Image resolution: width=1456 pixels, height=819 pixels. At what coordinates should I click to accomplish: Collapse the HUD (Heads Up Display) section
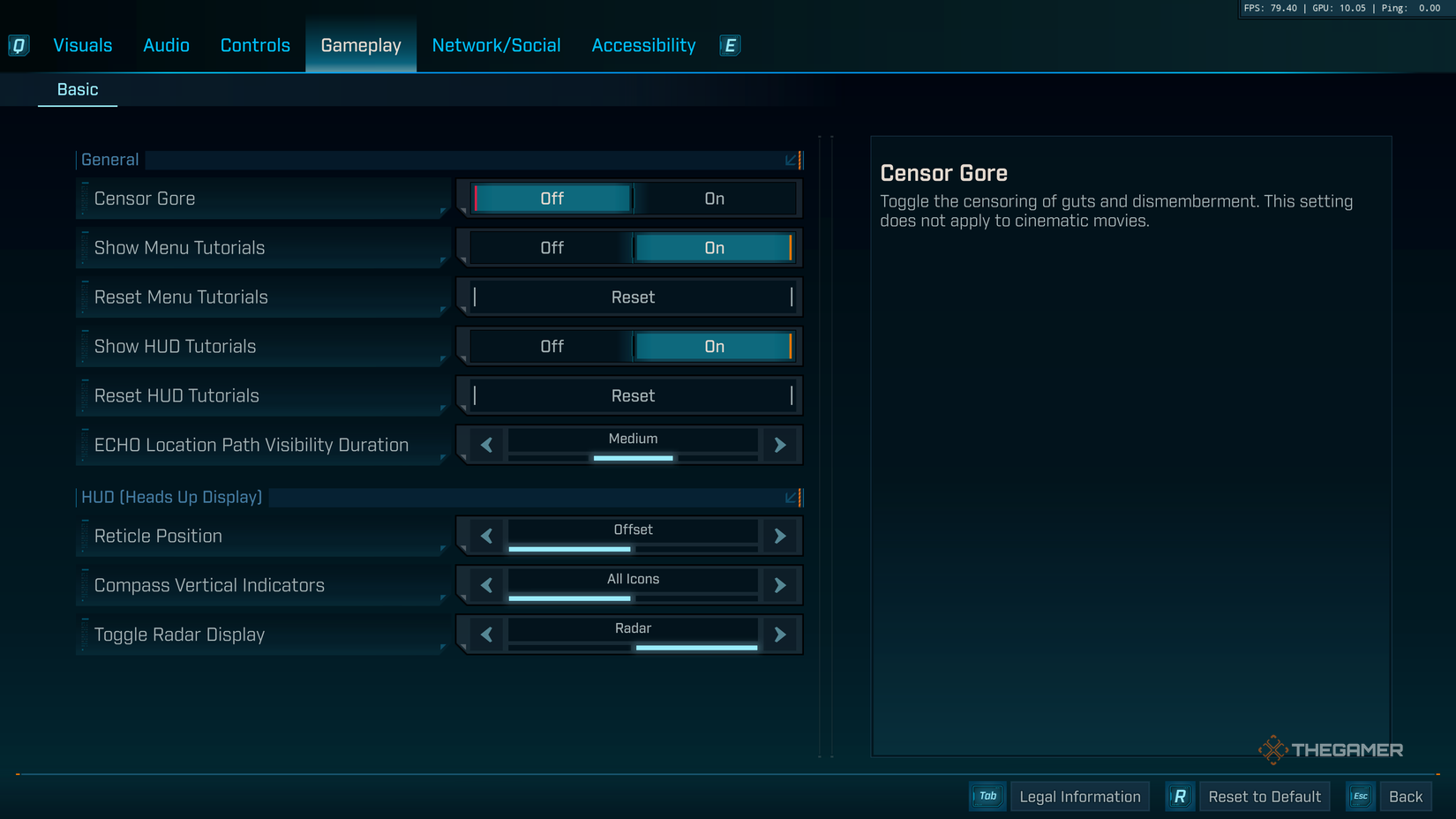(792, 498)
